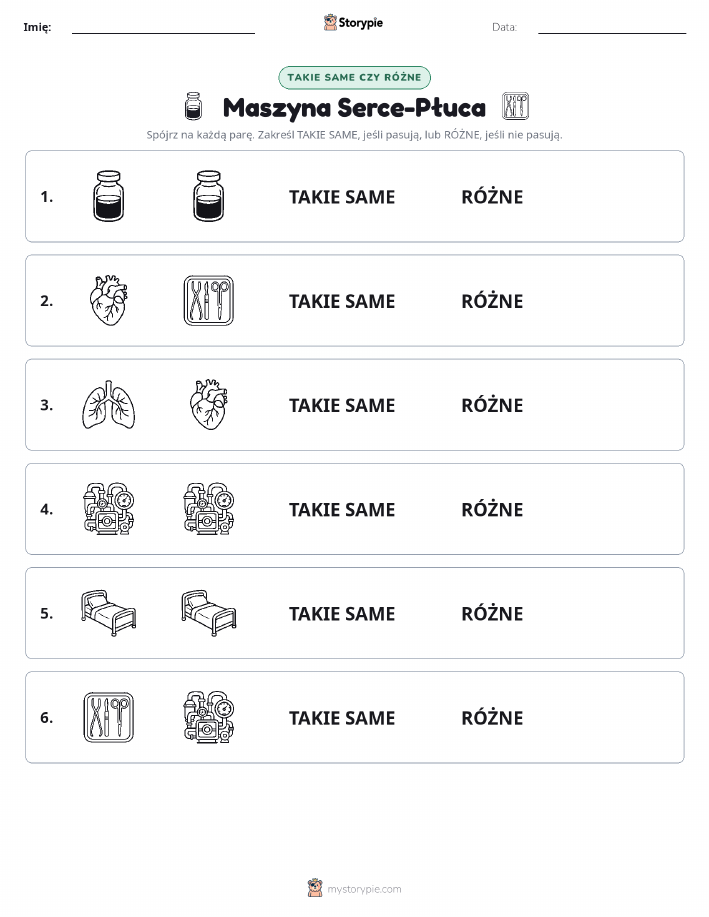The width and height of the screenshot is (709, 917).
Task: Choose TAKIE SAME for pair 4
Action: point(342,509)
